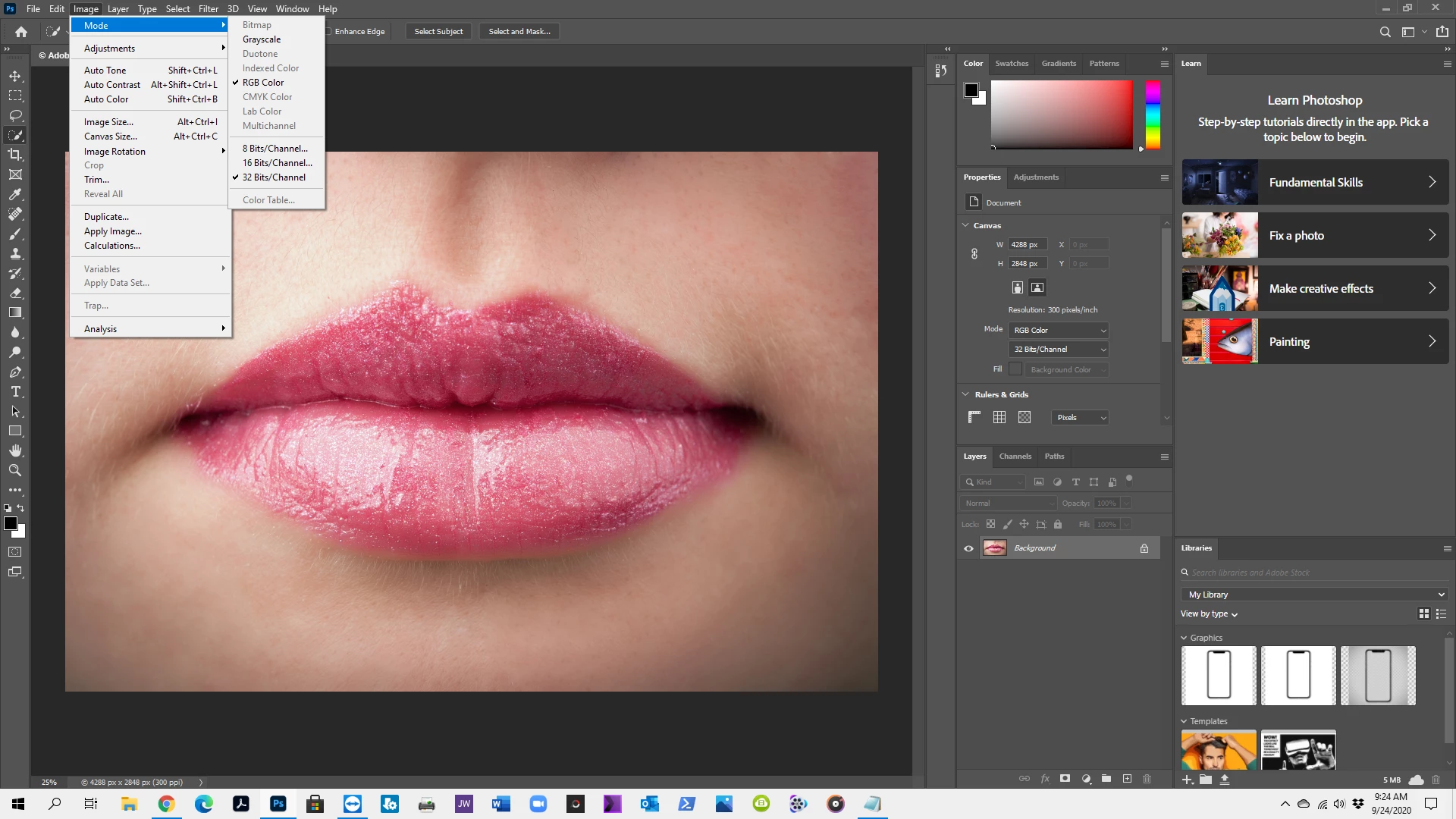Open the Fundamental Skills tutorial

tap(1315, 182)
